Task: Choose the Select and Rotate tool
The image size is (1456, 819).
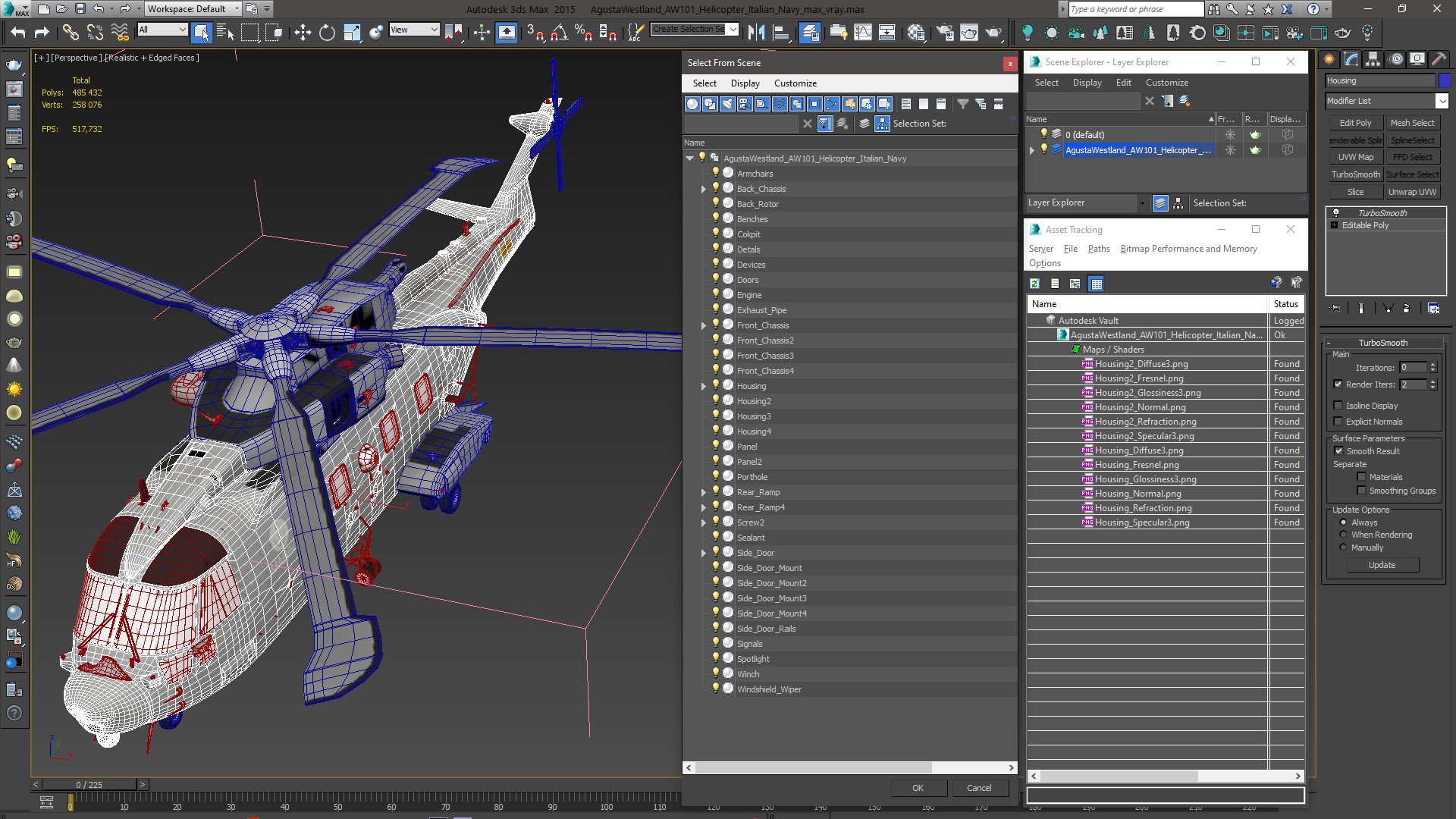Action: [327, 32]
